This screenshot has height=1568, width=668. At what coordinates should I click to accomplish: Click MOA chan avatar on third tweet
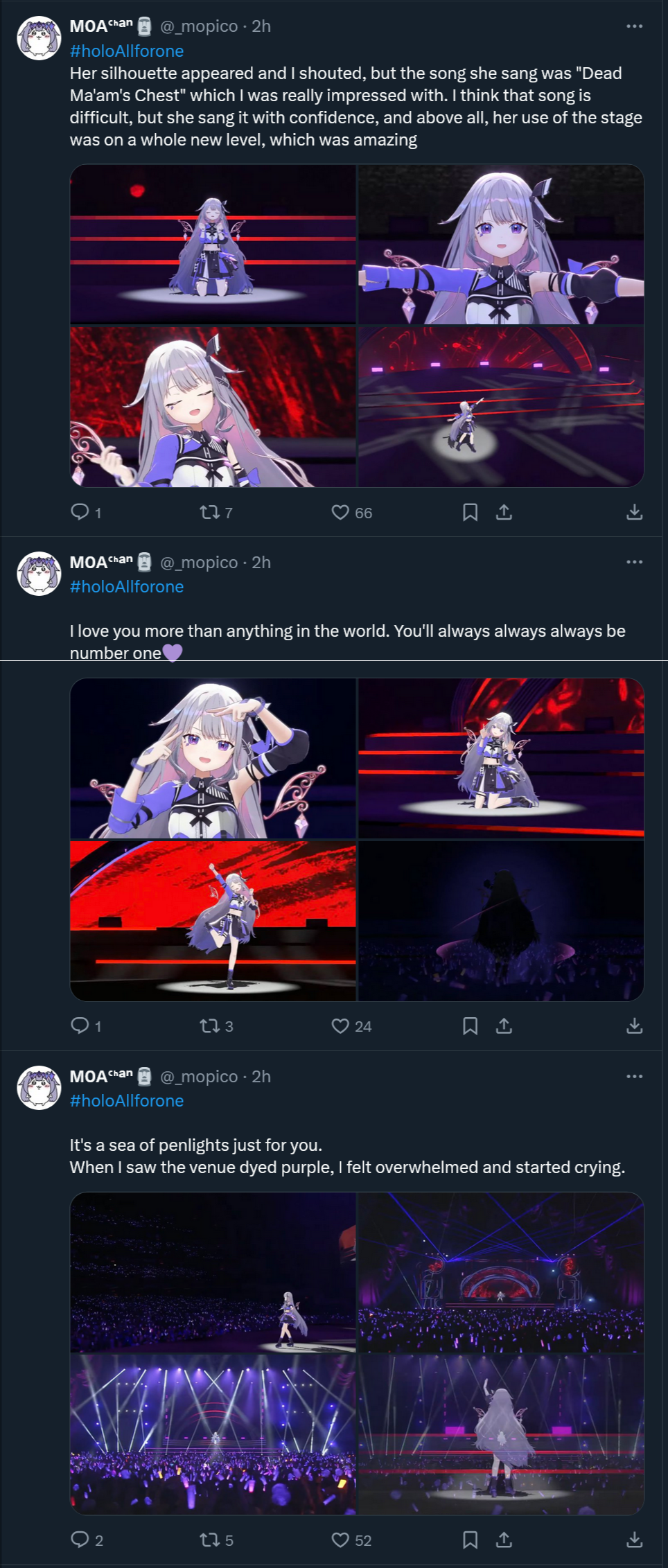(x=39, y=1088)
